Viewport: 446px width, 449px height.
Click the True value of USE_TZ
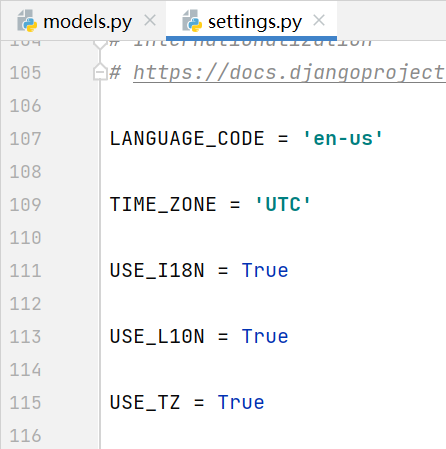click(x=241, y=403)
